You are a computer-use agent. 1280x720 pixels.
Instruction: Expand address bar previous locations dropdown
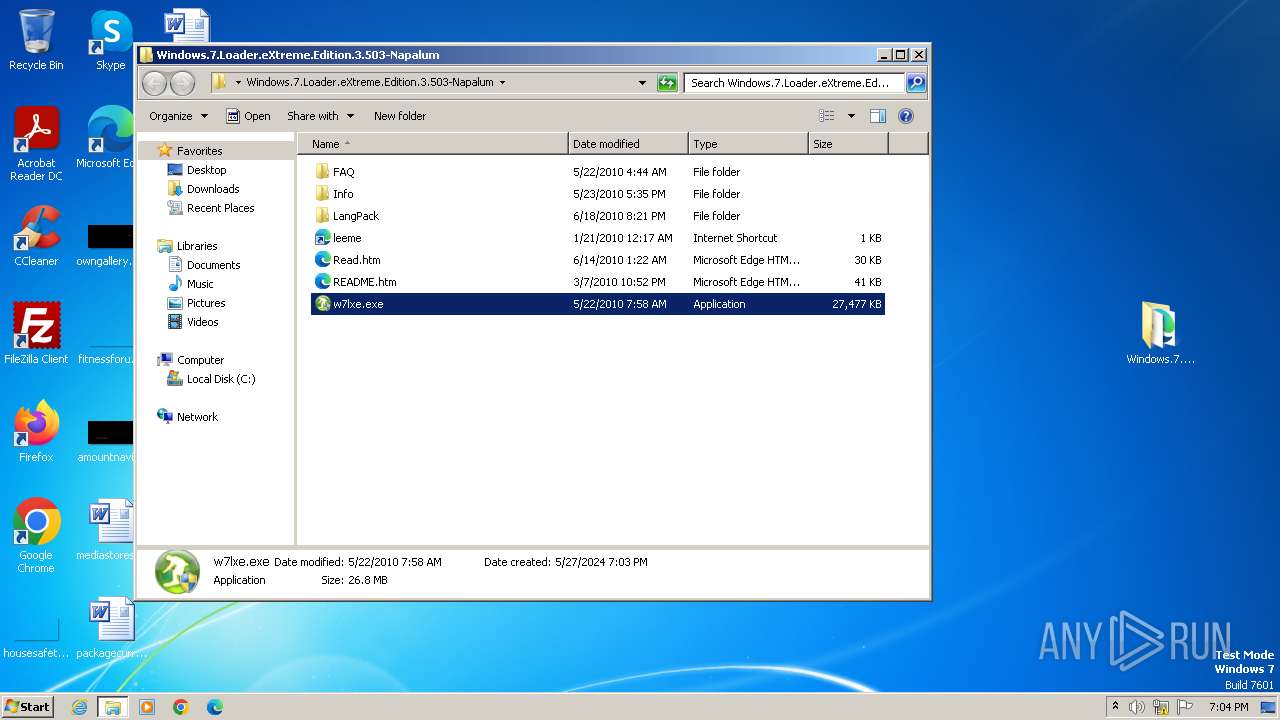point(642,83)
